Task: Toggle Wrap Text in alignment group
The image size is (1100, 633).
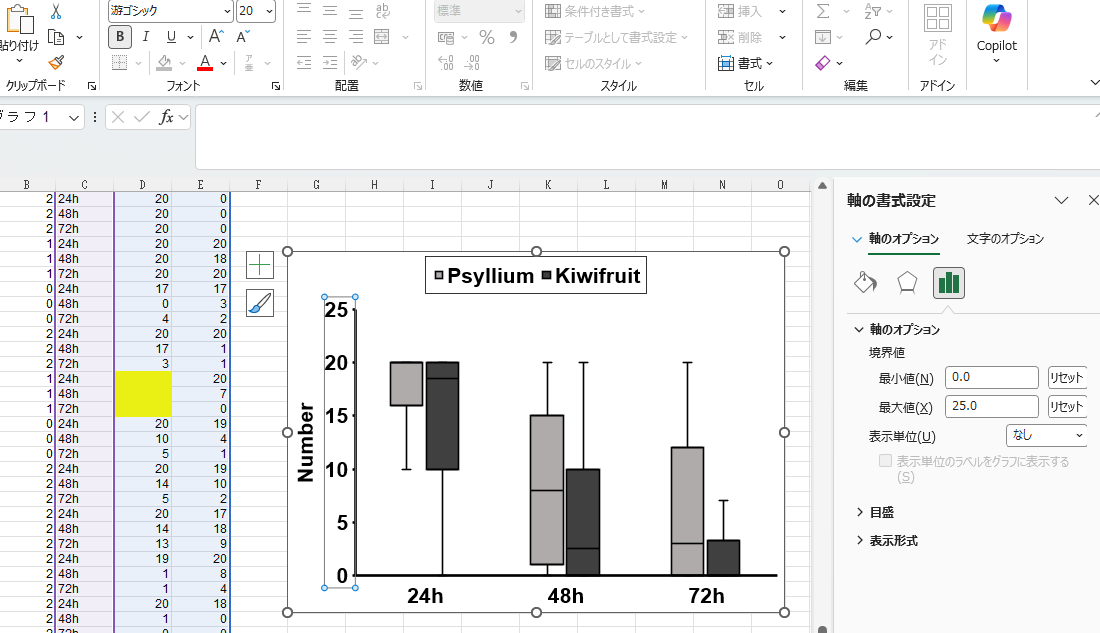Action: click(382, 11)
